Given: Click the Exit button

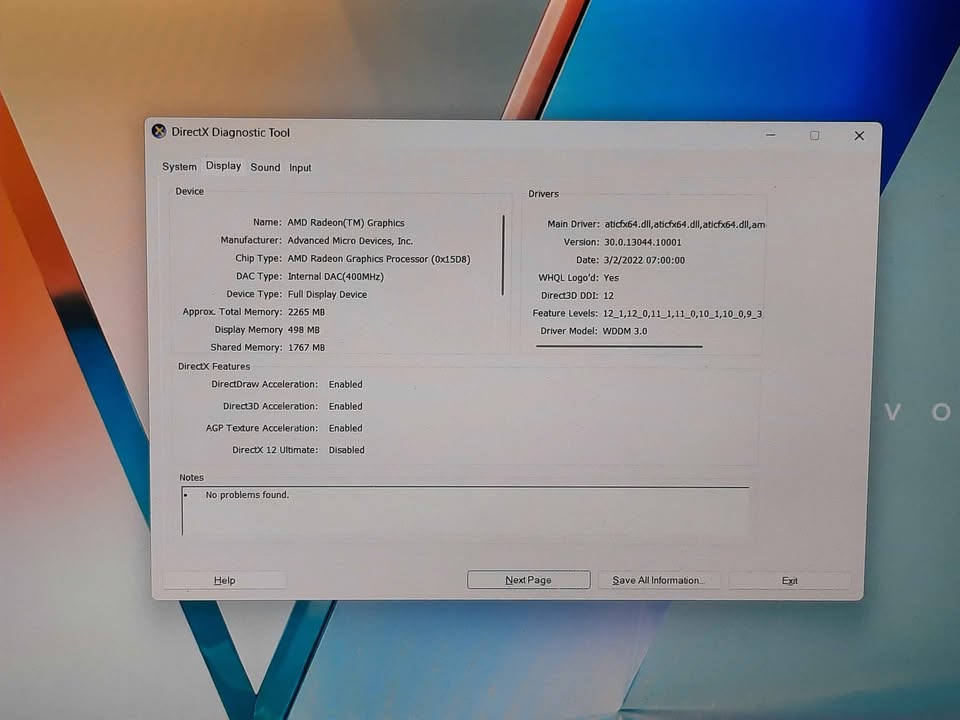Looking at the screenshot, I should pos(790,580).
